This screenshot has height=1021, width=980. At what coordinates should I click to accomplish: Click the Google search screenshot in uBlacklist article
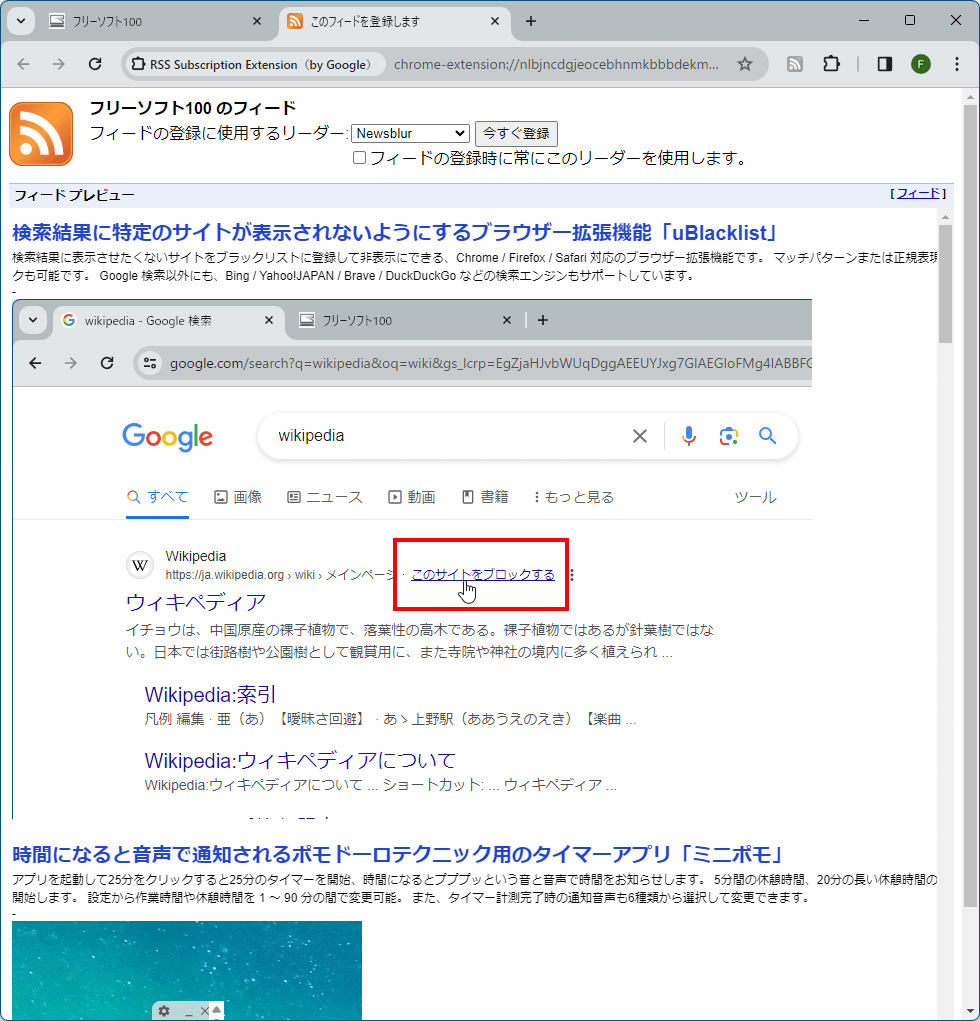(412, 559)
